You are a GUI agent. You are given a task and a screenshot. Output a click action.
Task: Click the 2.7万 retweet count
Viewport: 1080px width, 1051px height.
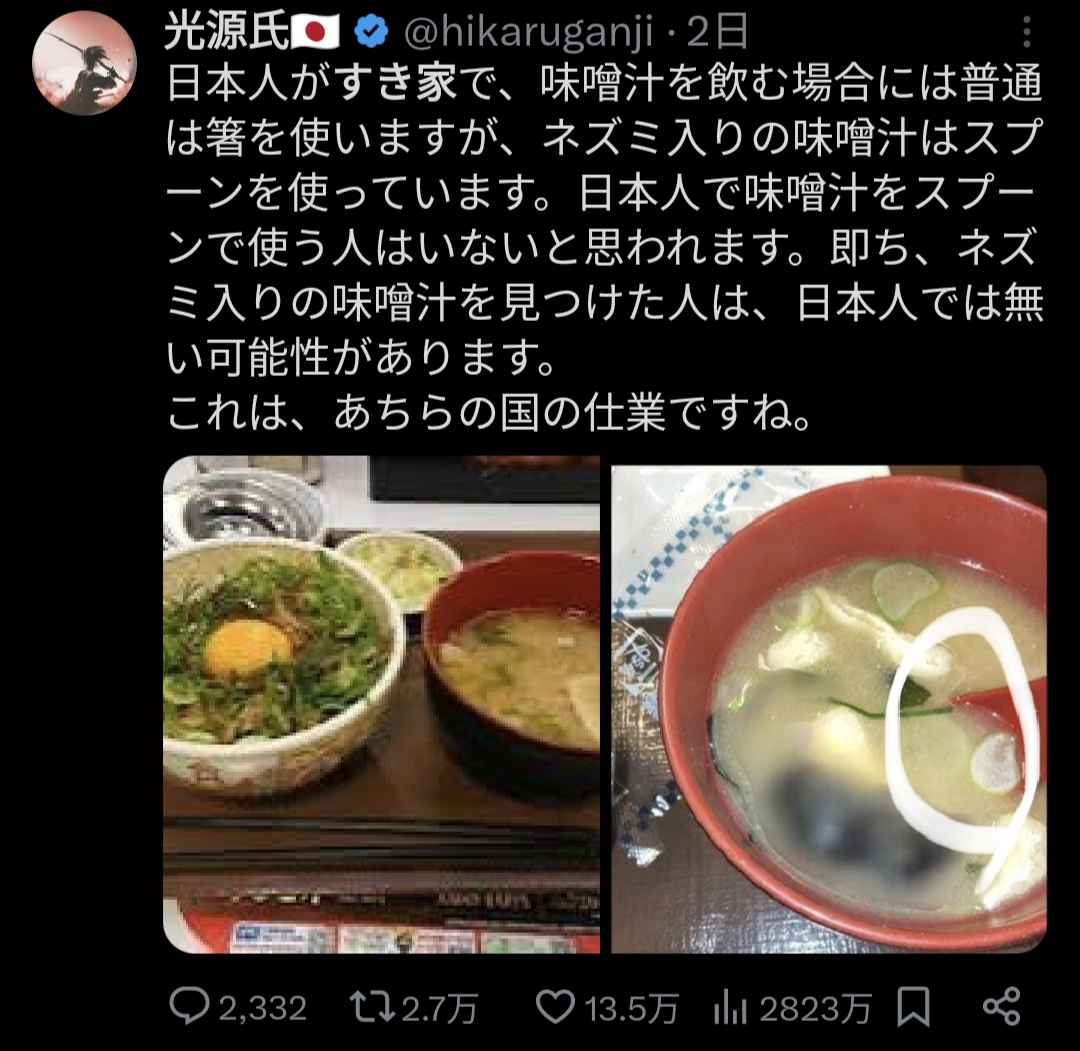tap(439, 1009)
